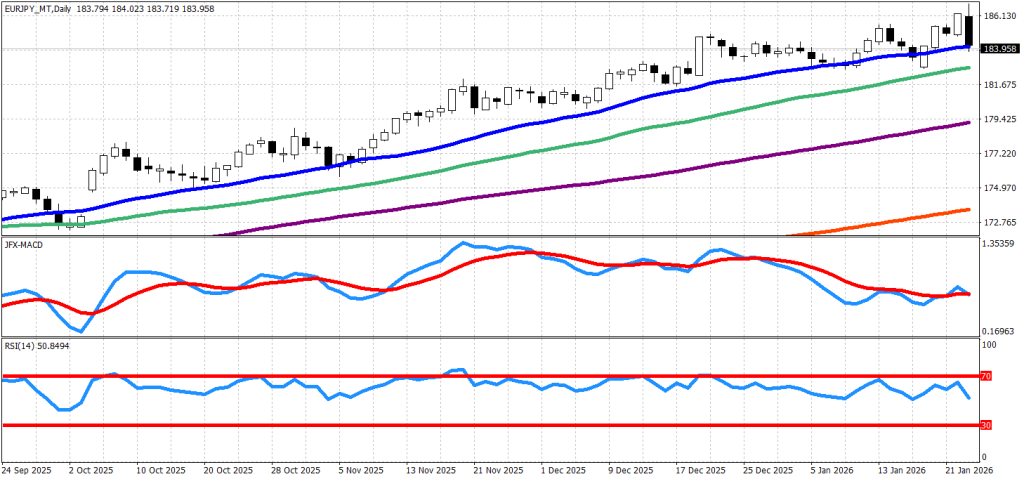Select the 25 Dec 2025 date label
Viewport: 1024px width, 479px height.
765,469
